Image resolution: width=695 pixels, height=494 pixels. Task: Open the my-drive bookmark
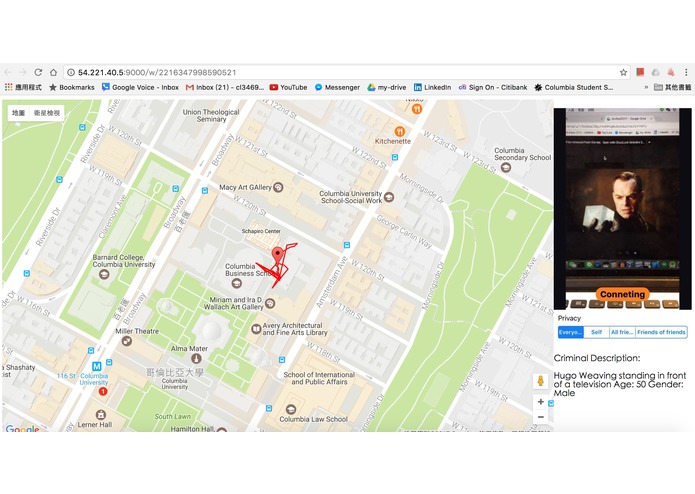click(x=387, y=87)
